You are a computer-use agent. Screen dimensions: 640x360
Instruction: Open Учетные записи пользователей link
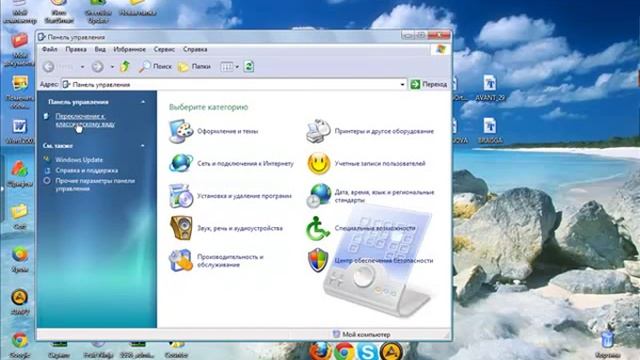click(380, 164)
